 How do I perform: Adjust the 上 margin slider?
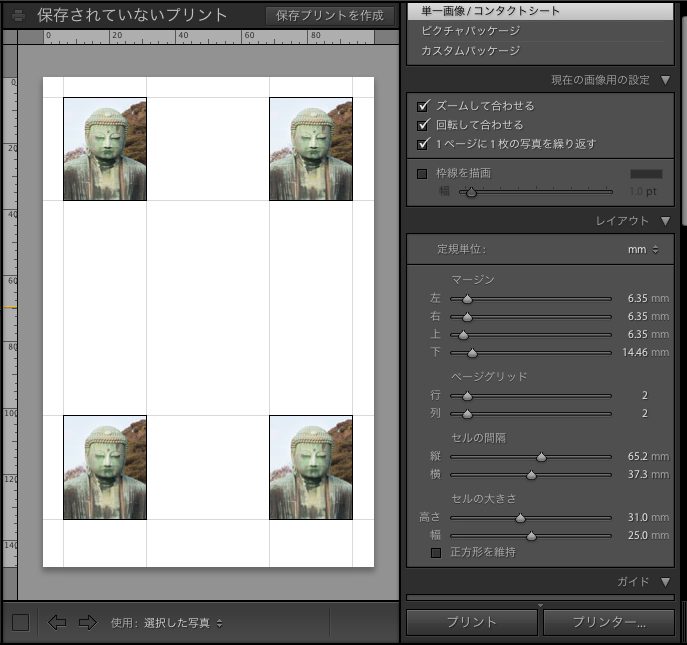531,335
